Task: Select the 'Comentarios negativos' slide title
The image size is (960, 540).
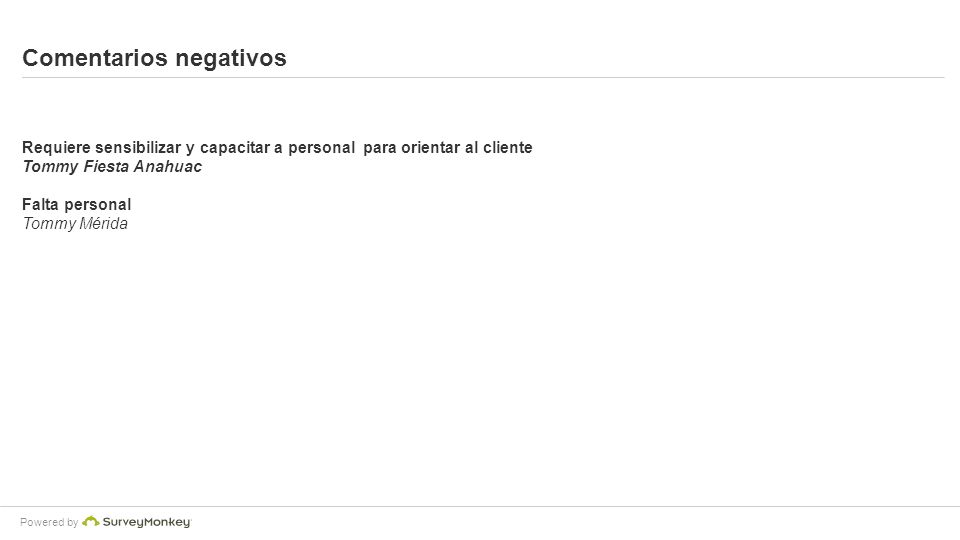Action: (x=154, y=58)
